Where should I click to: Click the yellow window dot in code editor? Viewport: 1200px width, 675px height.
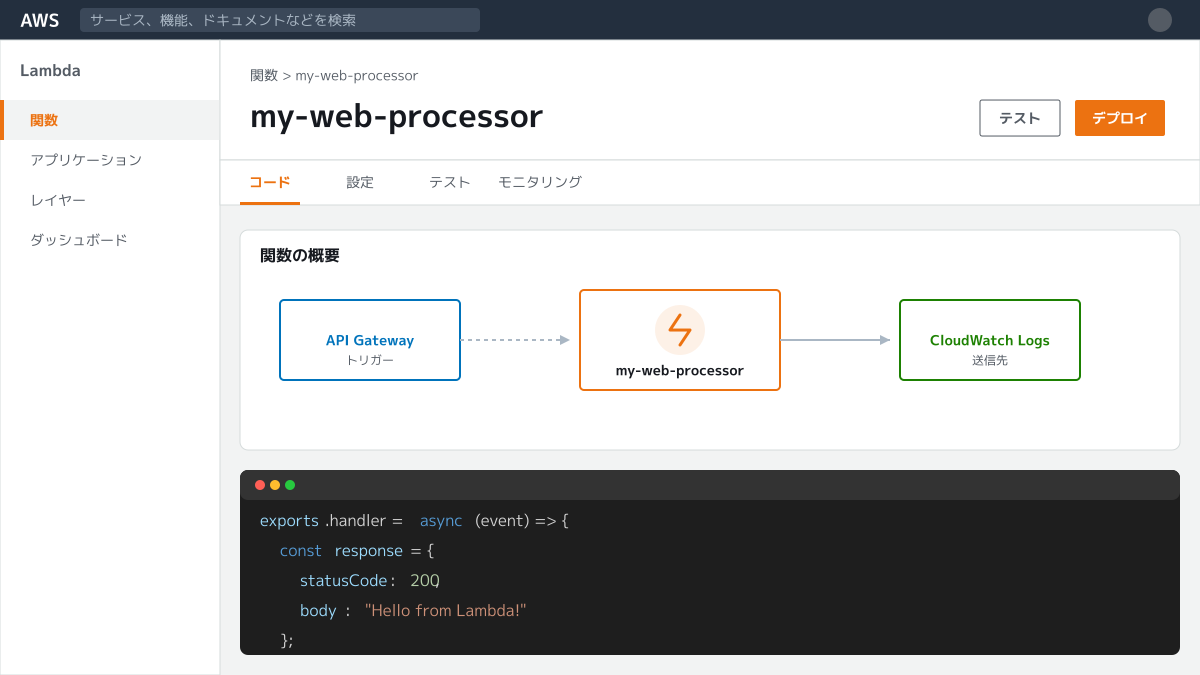point(275,485)
